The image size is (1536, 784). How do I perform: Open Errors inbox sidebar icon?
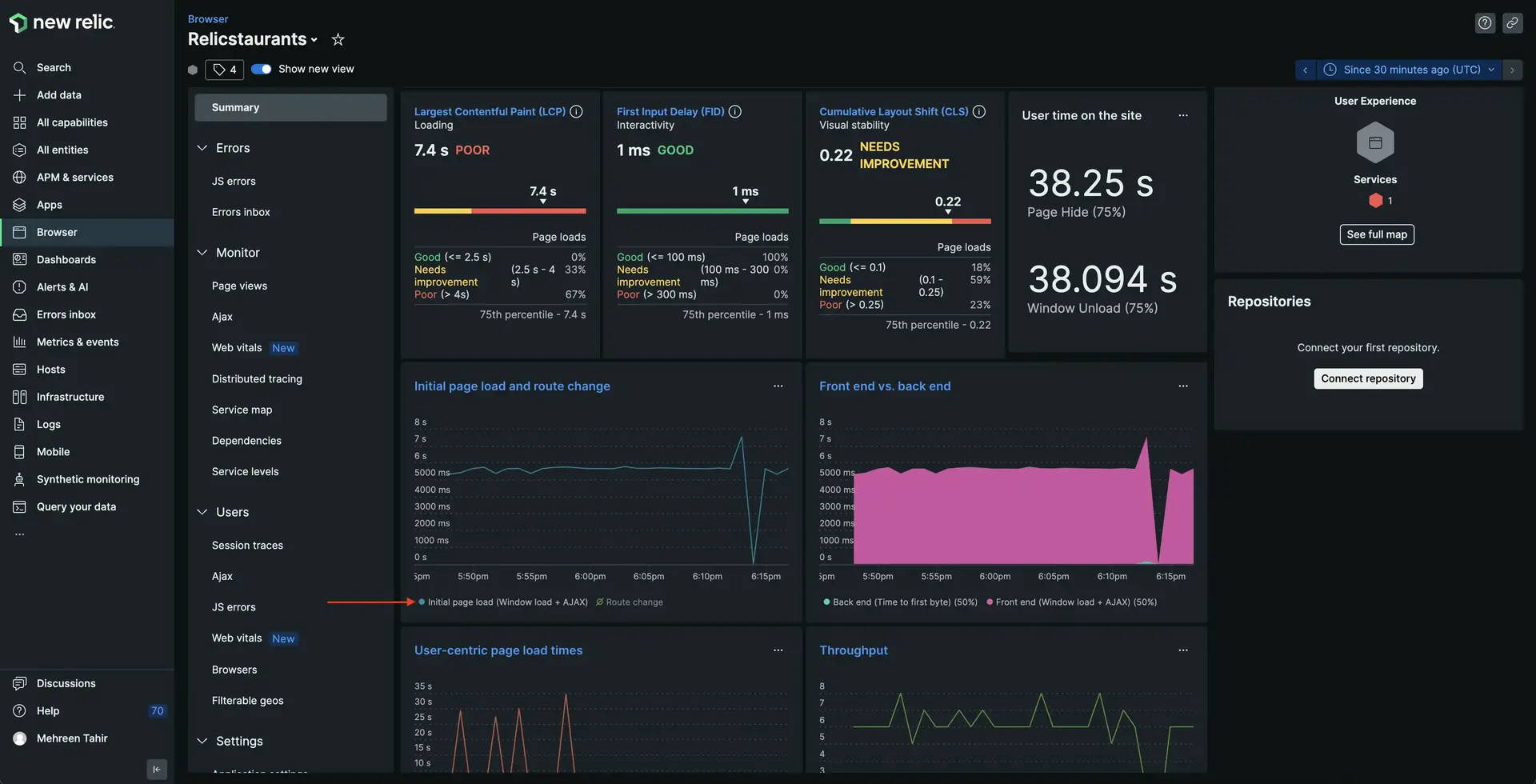(20, 315)
